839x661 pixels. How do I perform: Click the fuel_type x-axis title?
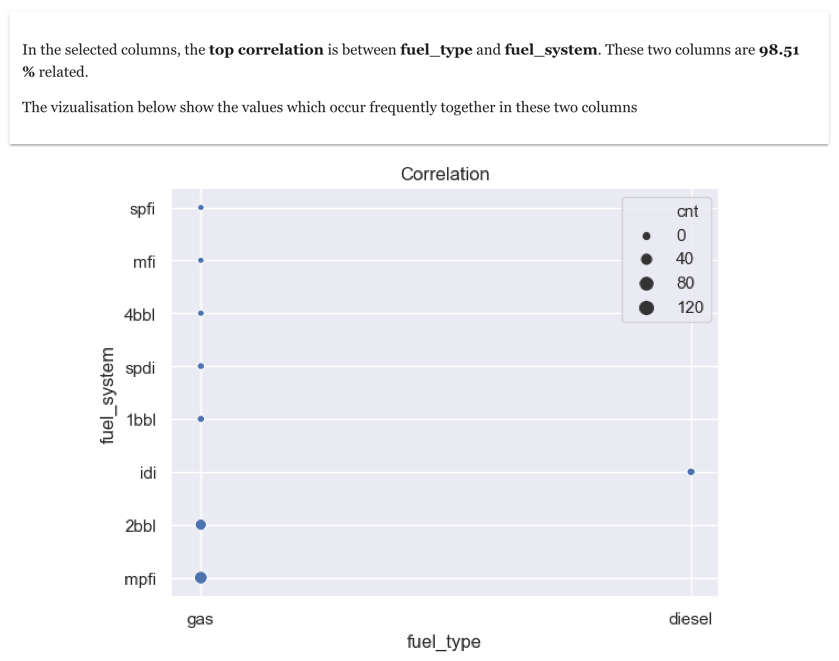(443, 642)
